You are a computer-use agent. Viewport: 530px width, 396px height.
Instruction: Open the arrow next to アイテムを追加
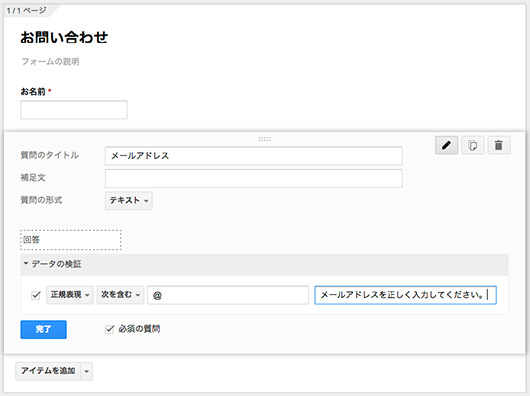[87, 371]
